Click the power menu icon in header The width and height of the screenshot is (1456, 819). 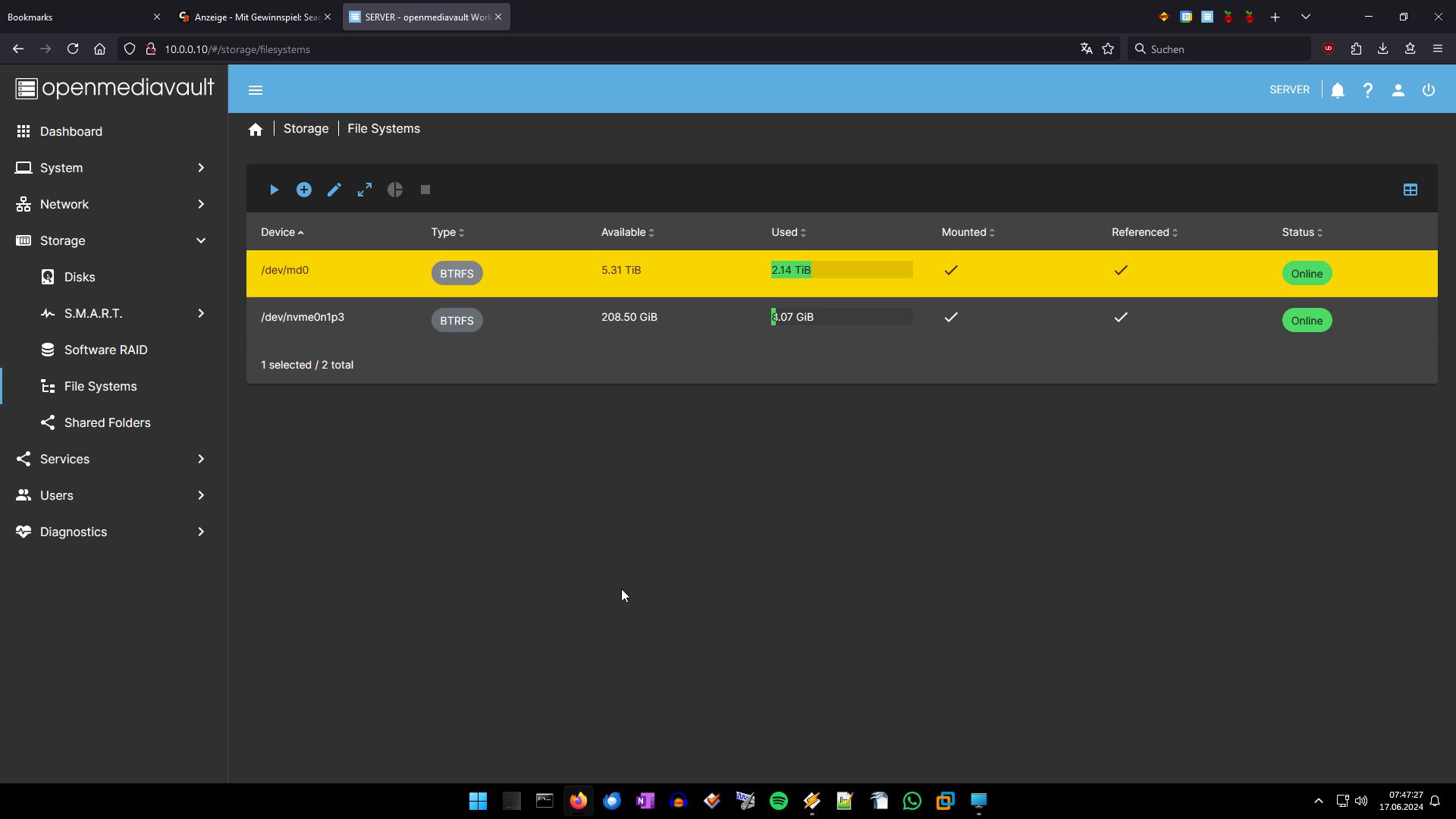click(x=1428, y=90)
